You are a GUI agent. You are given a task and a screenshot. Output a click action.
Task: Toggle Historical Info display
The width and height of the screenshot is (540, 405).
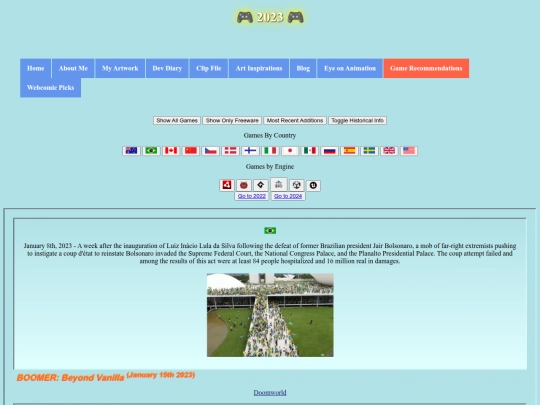(x=357, y=121)
